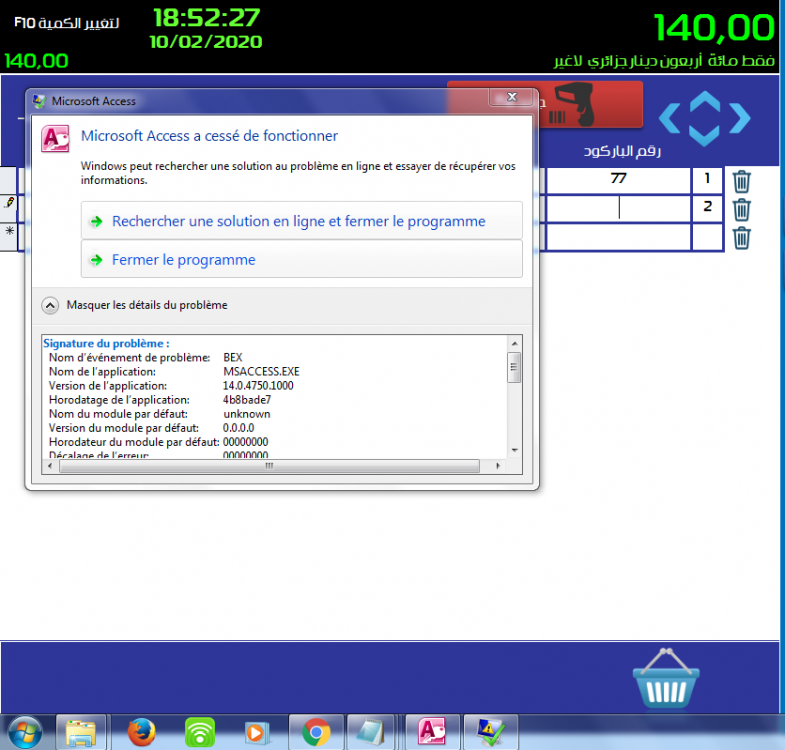This screenshot has height=750, width=785.
Task: Open the Windows Start menu orb
Action: pyautogui.click(x=26, y=732)
